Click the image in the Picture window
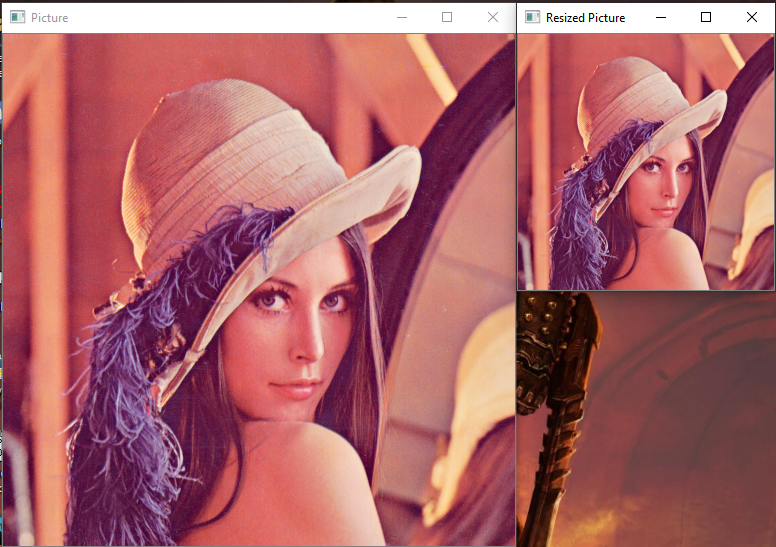Viewport: 776px width, 547px height. click(259, 290)
